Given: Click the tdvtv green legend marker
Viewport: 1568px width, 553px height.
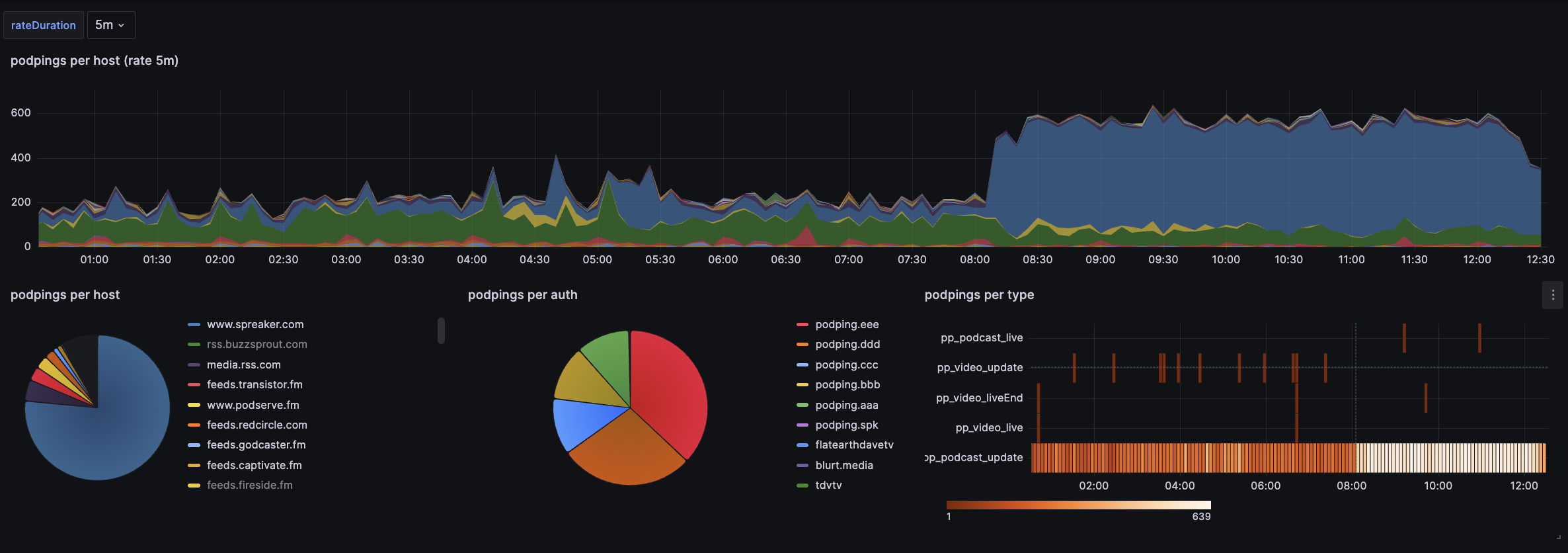Looking at the screenshot, I should pos(803,486).
